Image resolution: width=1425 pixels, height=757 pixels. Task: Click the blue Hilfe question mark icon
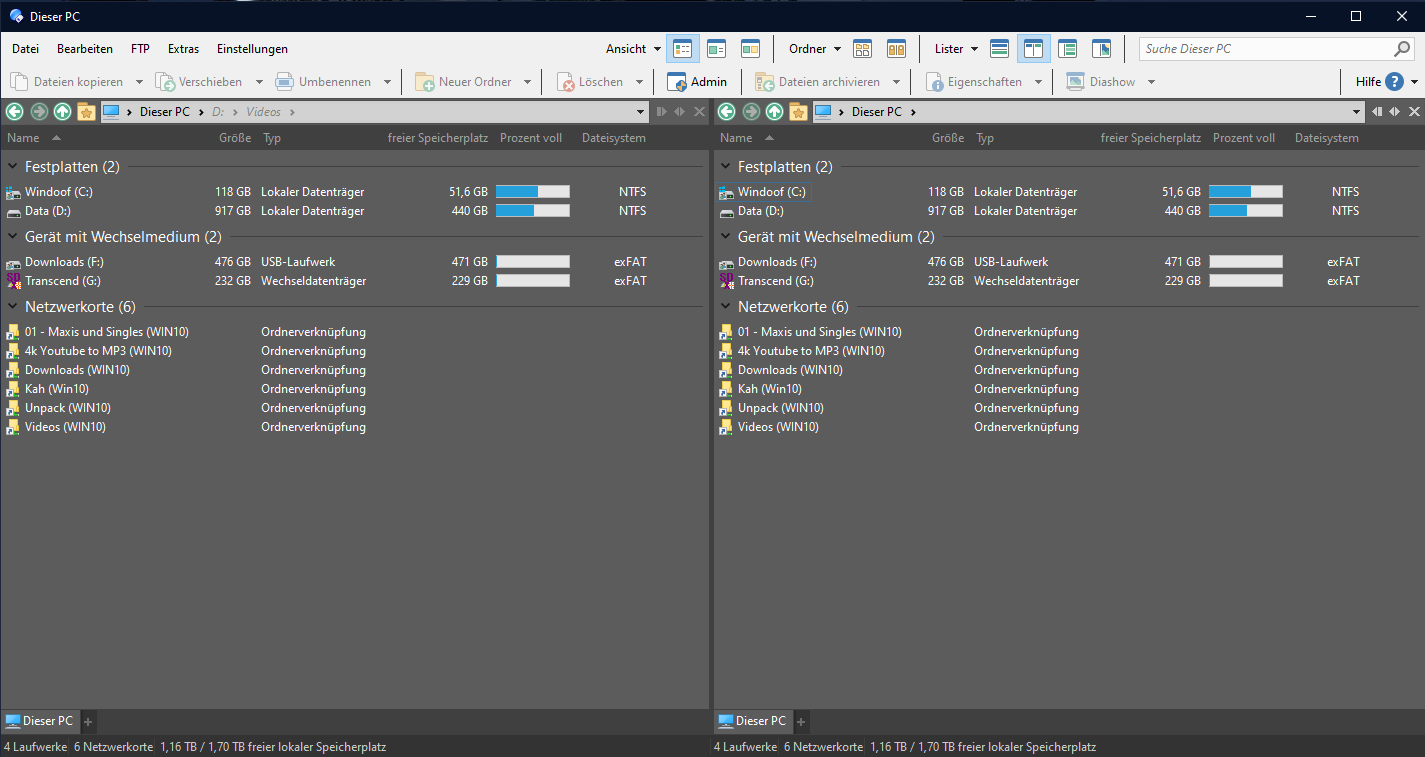click(1394, 82)
